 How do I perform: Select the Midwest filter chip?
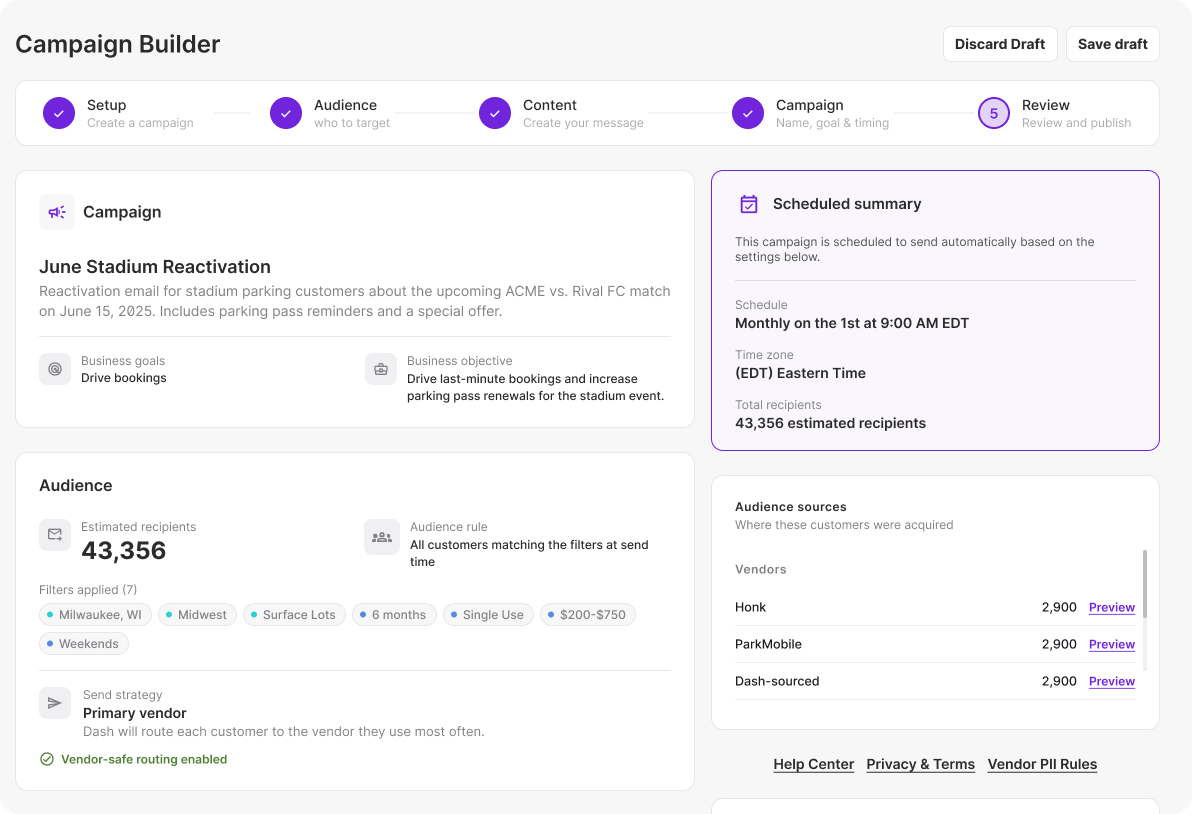click(198, 614)
